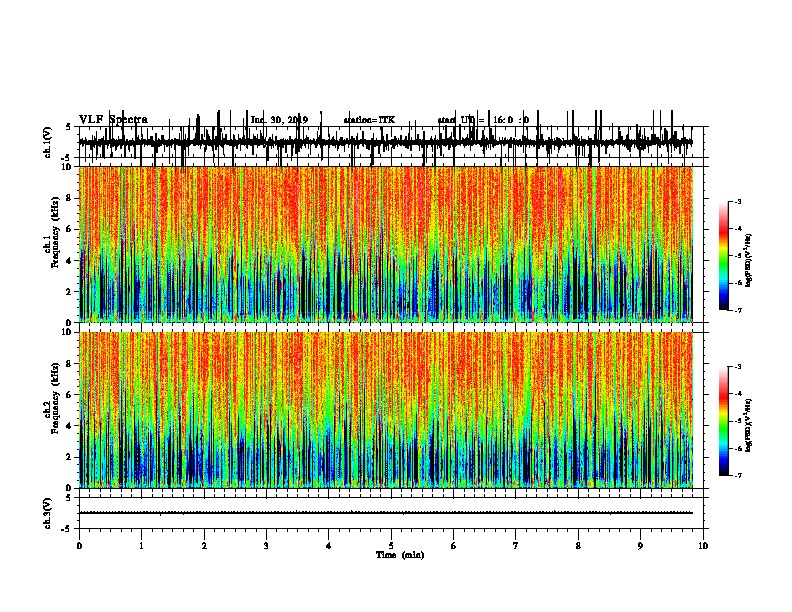Click the 'station=ITK' header text
This screenshot has height=612, width=792.
369,120
